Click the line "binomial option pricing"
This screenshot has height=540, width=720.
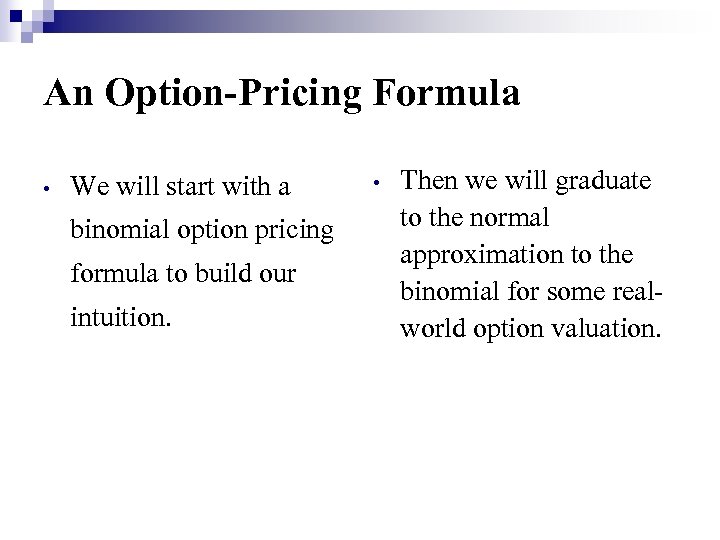(x=203, y=230)
